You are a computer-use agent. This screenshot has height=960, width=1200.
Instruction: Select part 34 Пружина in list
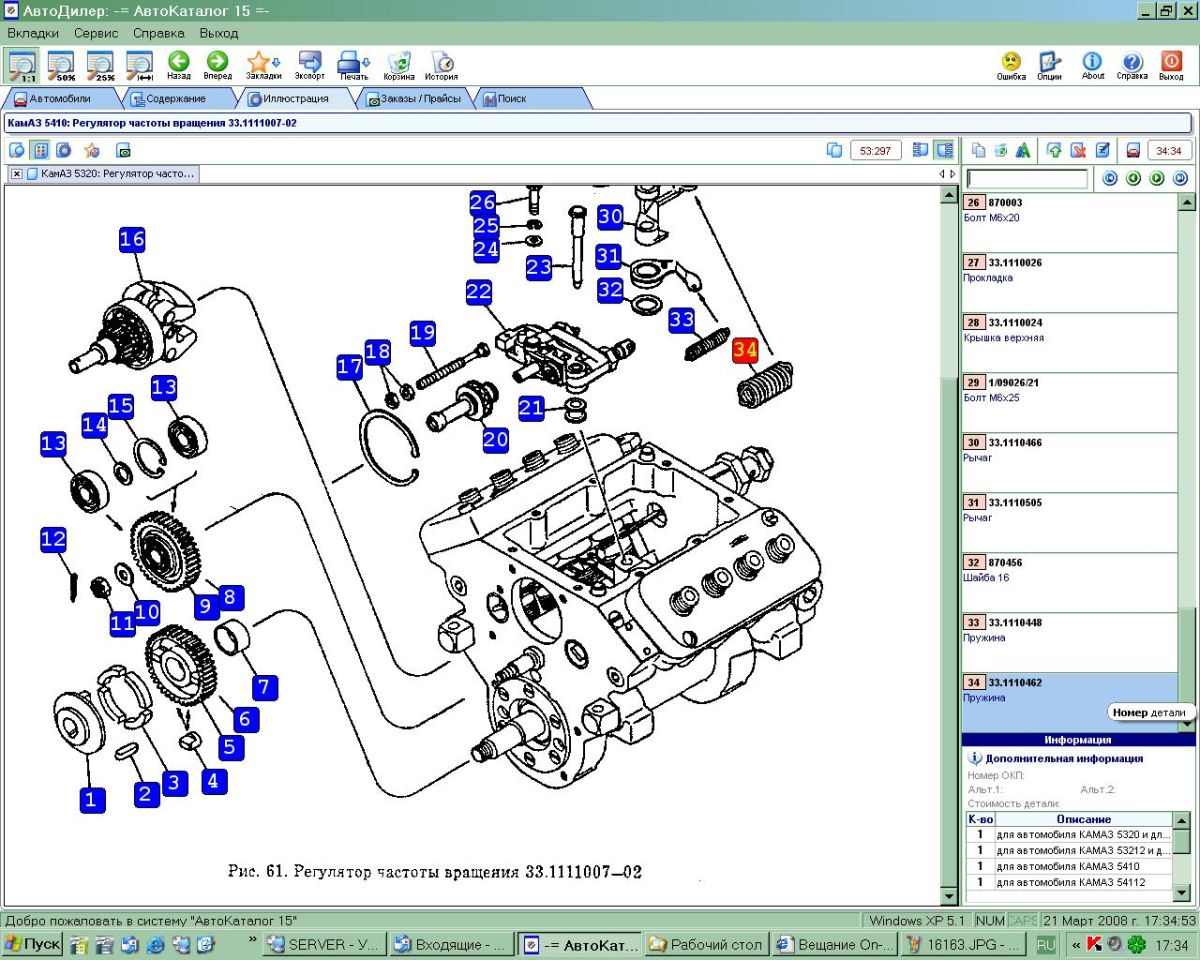1069,702
